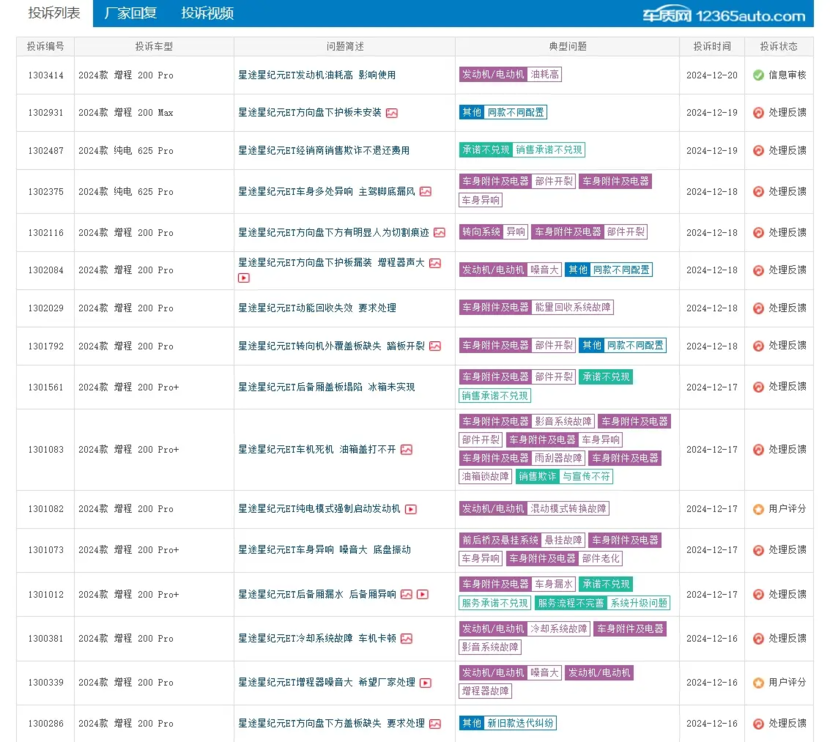
Task: Play video icon for complaint 1301082
Action: [x=411, y=509]
